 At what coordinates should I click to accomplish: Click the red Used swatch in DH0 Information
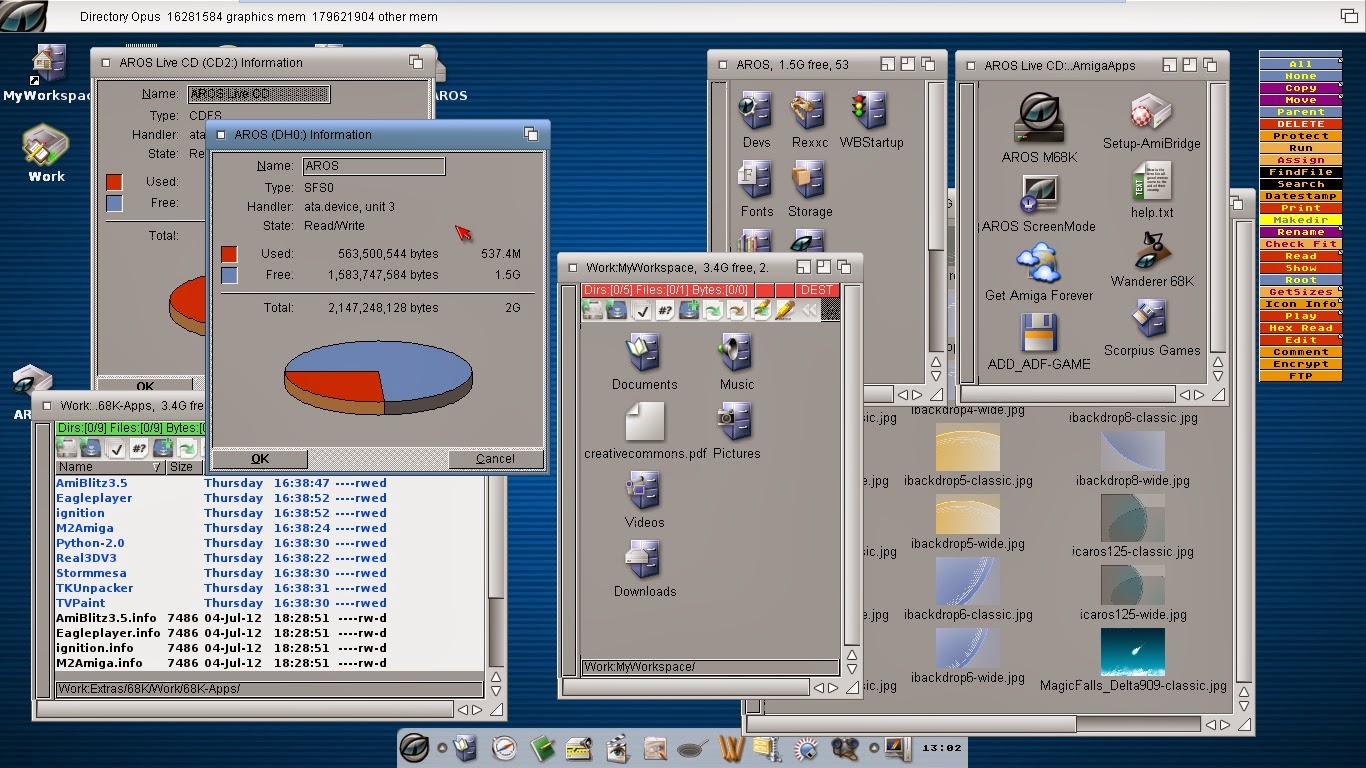pyautogui.click(x=229, y=255)
